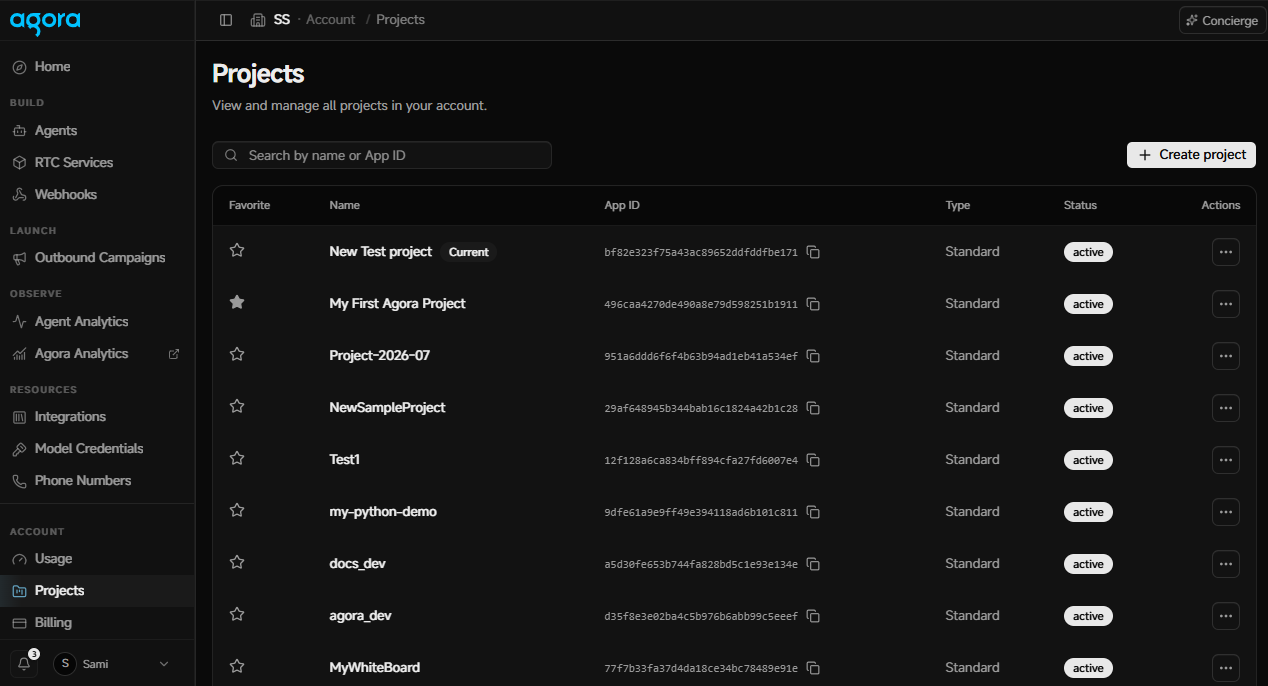Viewport: 1268px width, 686px height.
Task: Open Webhooks in sidebar
Action: click(x=97, y=195)
